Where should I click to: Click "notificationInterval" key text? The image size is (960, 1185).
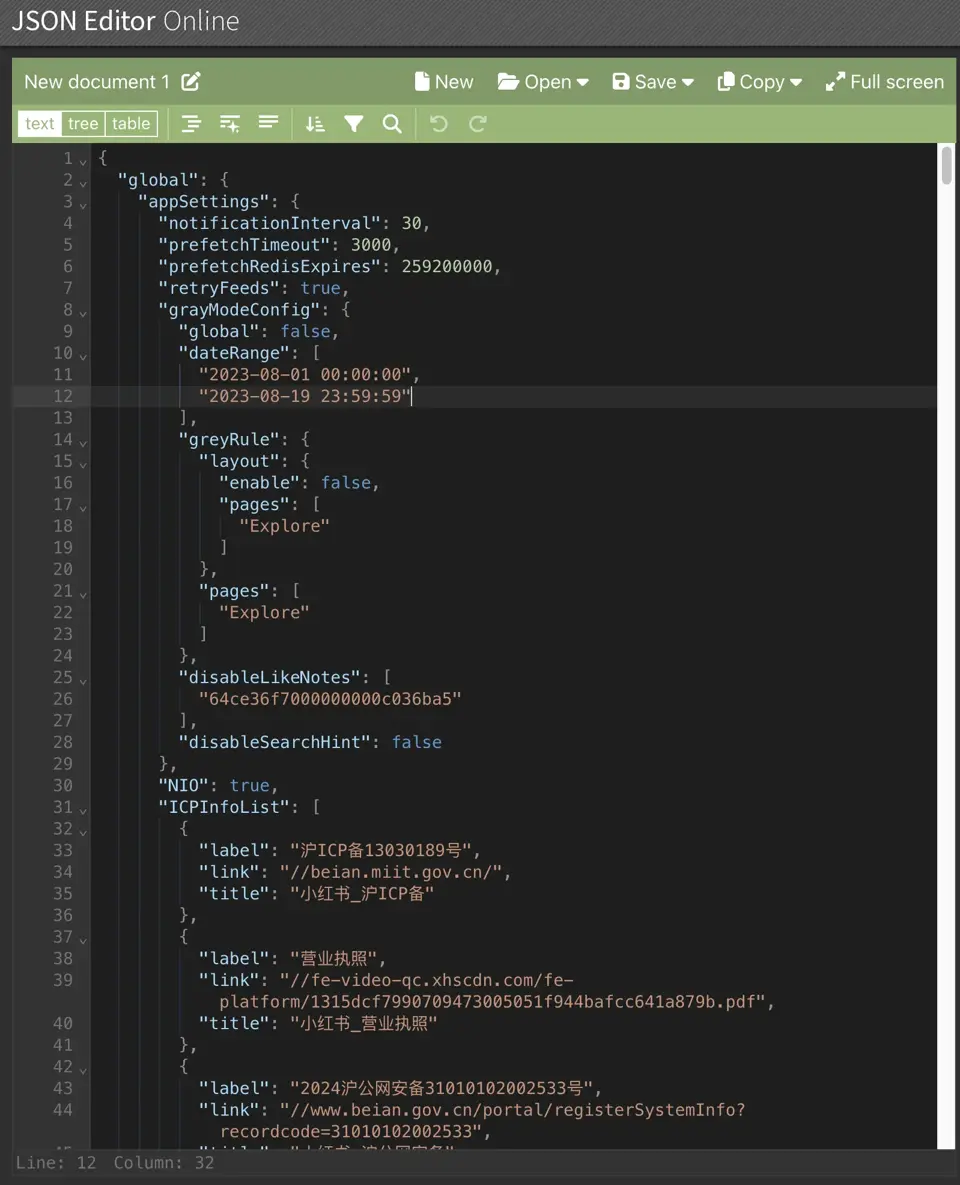269,223
